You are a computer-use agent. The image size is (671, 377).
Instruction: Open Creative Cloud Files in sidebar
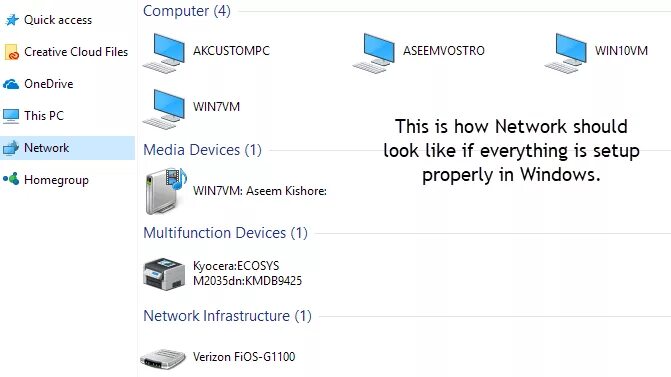pyautogui.click(x=66, y=52)
